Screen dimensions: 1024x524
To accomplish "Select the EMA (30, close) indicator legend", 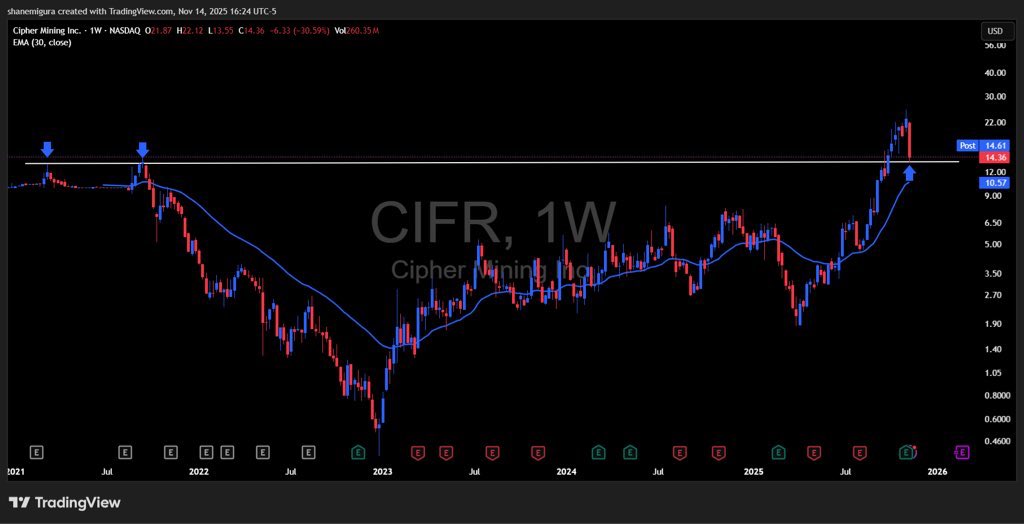I will (x=42, y=42).
